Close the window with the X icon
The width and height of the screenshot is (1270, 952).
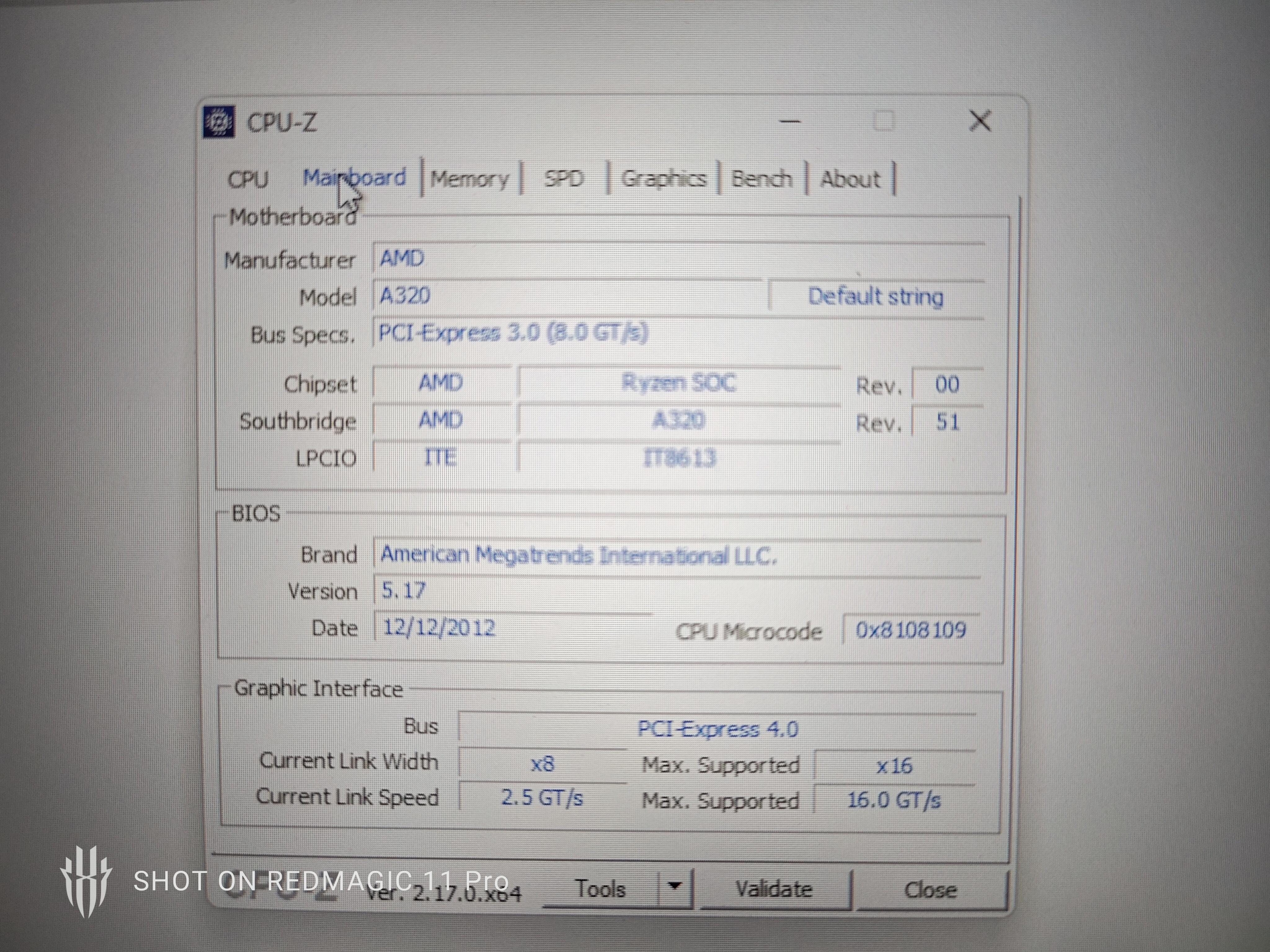979,121
